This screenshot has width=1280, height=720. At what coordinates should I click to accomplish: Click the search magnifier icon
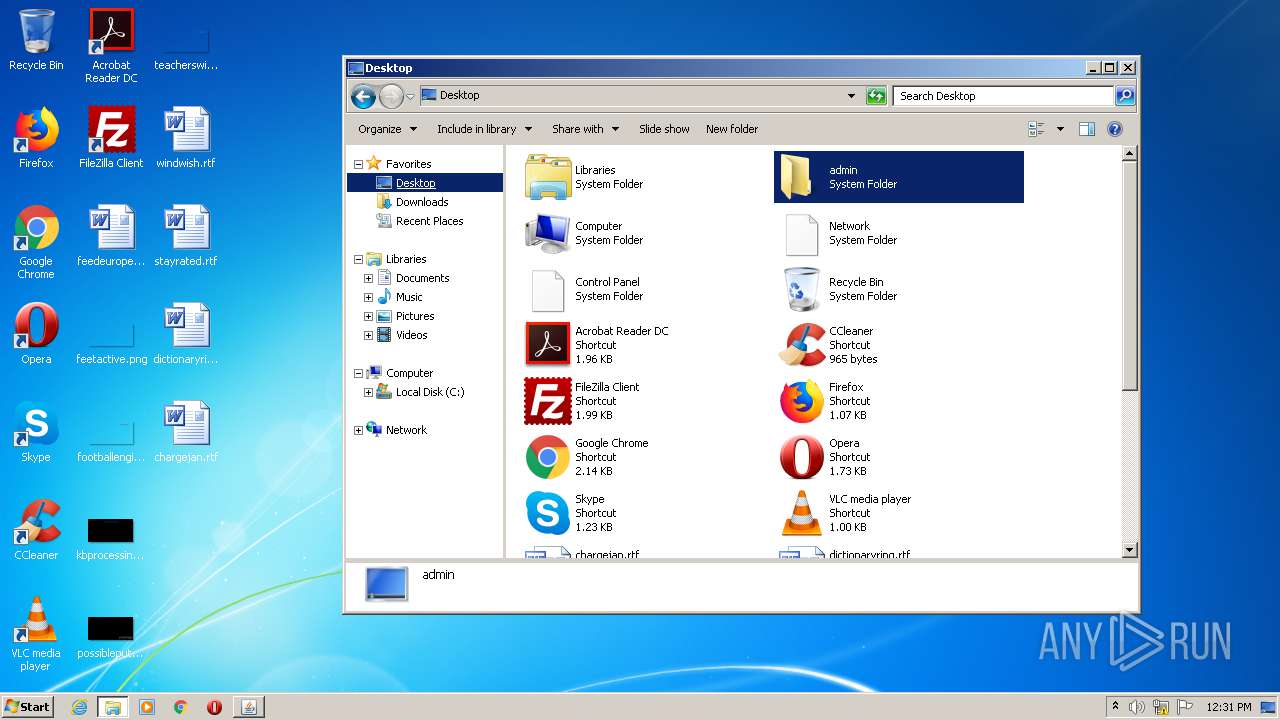click(1125, 96)
